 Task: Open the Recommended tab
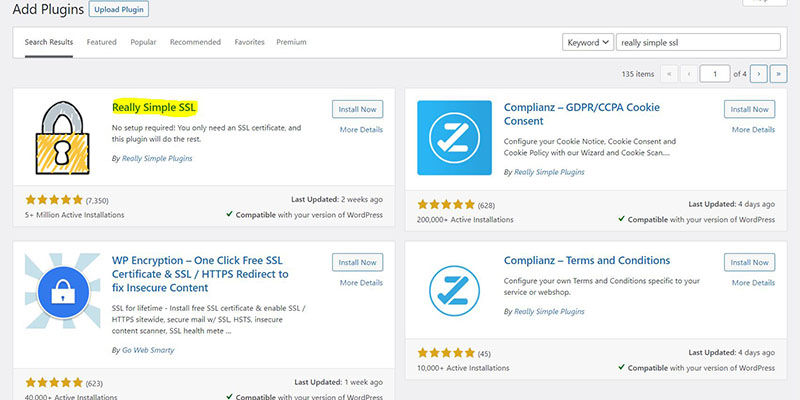click(195, 42)
